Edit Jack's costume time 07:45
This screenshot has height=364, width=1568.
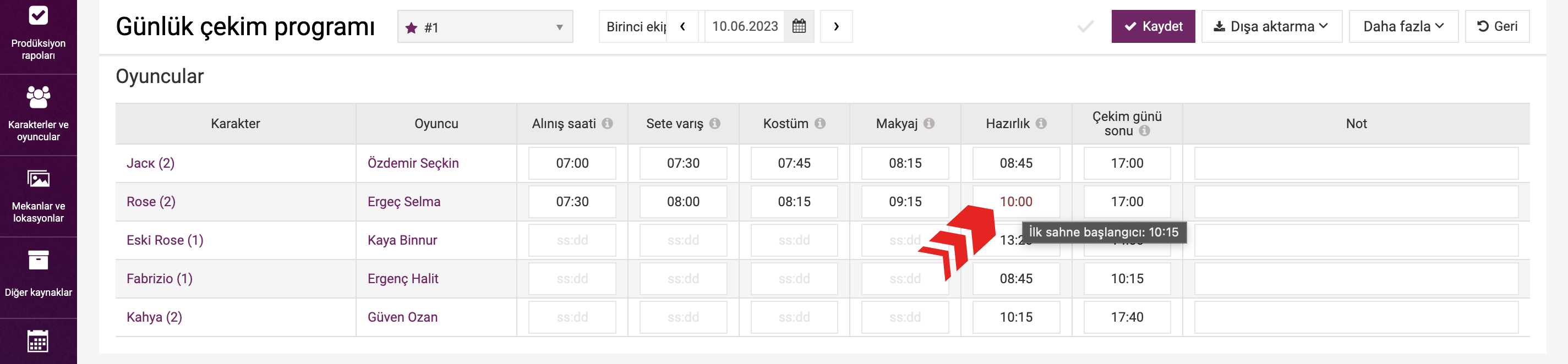[794, 163]
